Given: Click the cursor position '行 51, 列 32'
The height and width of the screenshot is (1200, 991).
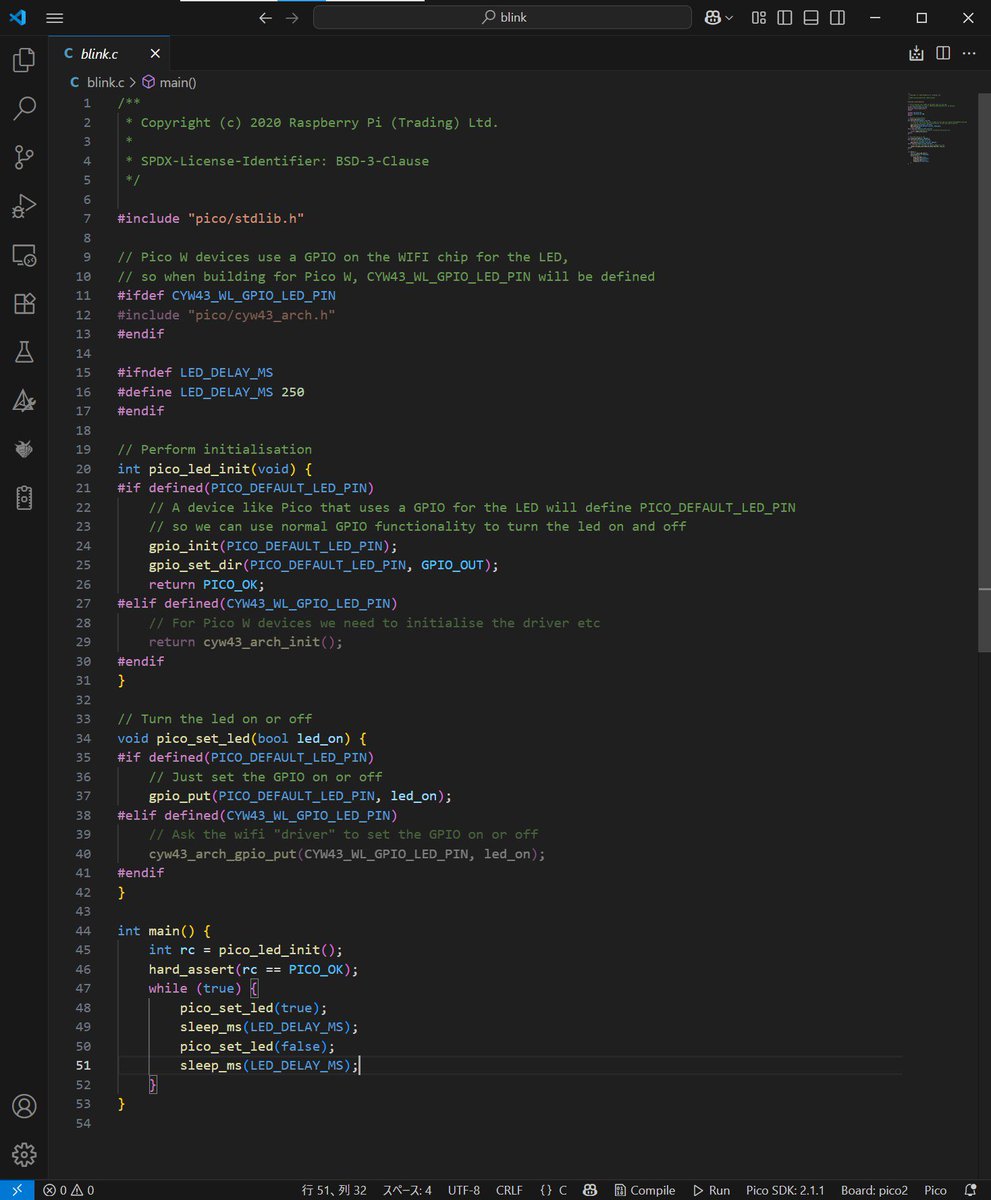Looking at the screenshot, I should coord(334,1190).
